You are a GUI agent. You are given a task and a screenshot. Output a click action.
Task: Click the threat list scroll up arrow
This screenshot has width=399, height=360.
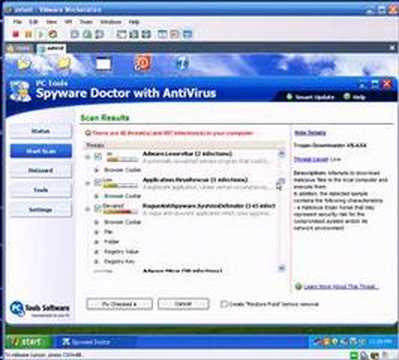282,153
